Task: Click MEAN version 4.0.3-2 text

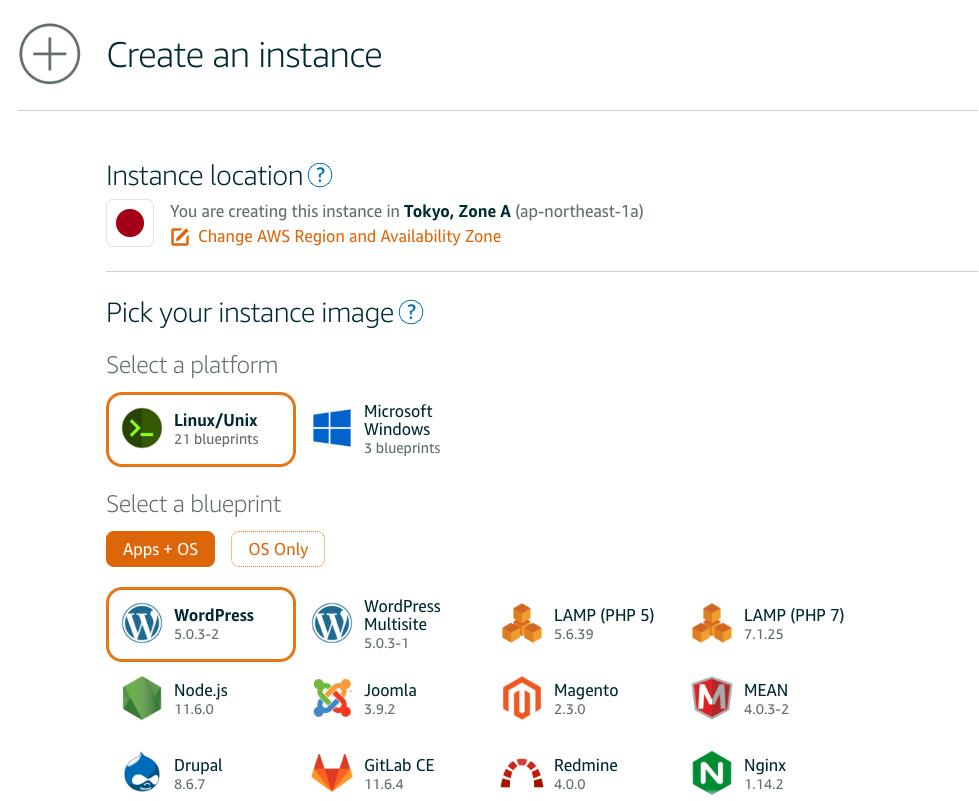Action: click(x=766, y=709)
